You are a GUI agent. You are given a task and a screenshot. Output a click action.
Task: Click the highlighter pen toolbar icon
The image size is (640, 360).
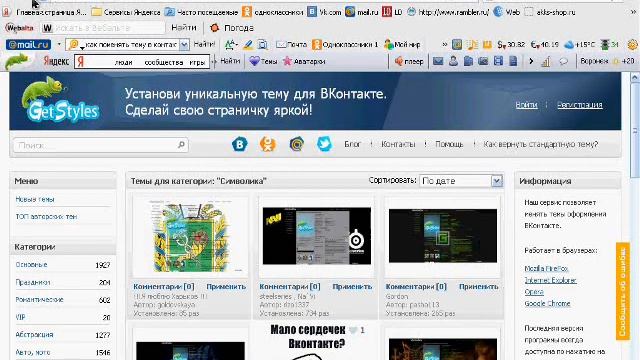tap(248, 44)
